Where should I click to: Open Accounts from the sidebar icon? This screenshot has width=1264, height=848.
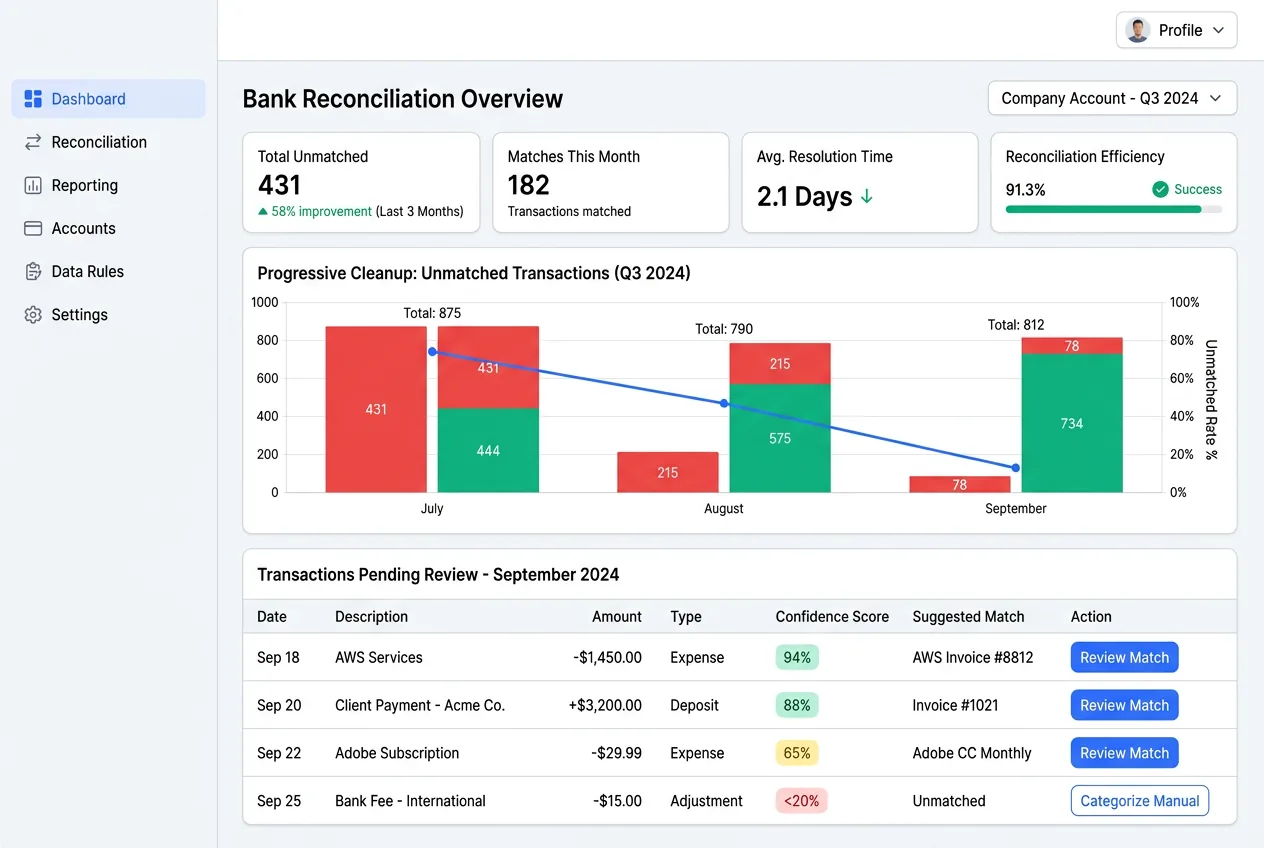click(x=32, y=228)
